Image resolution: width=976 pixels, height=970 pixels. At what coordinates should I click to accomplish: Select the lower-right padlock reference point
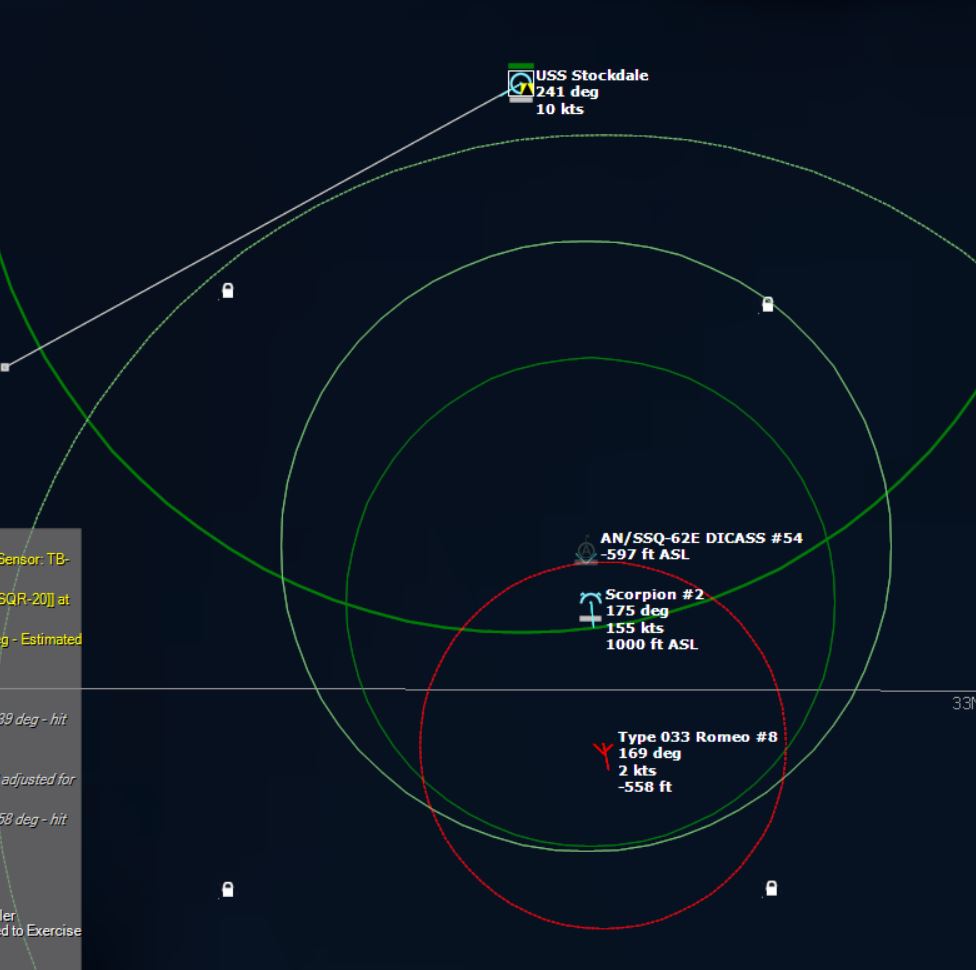770,888
